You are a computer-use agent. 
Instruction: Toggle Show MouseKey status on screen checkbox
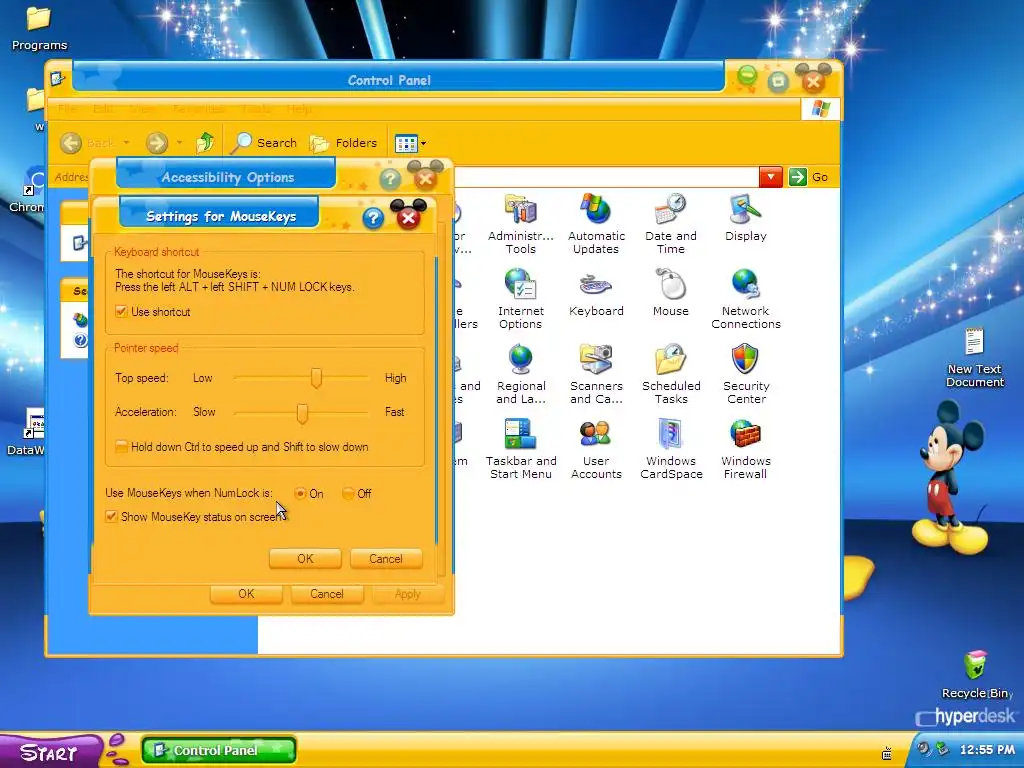[x=111, y=517]
